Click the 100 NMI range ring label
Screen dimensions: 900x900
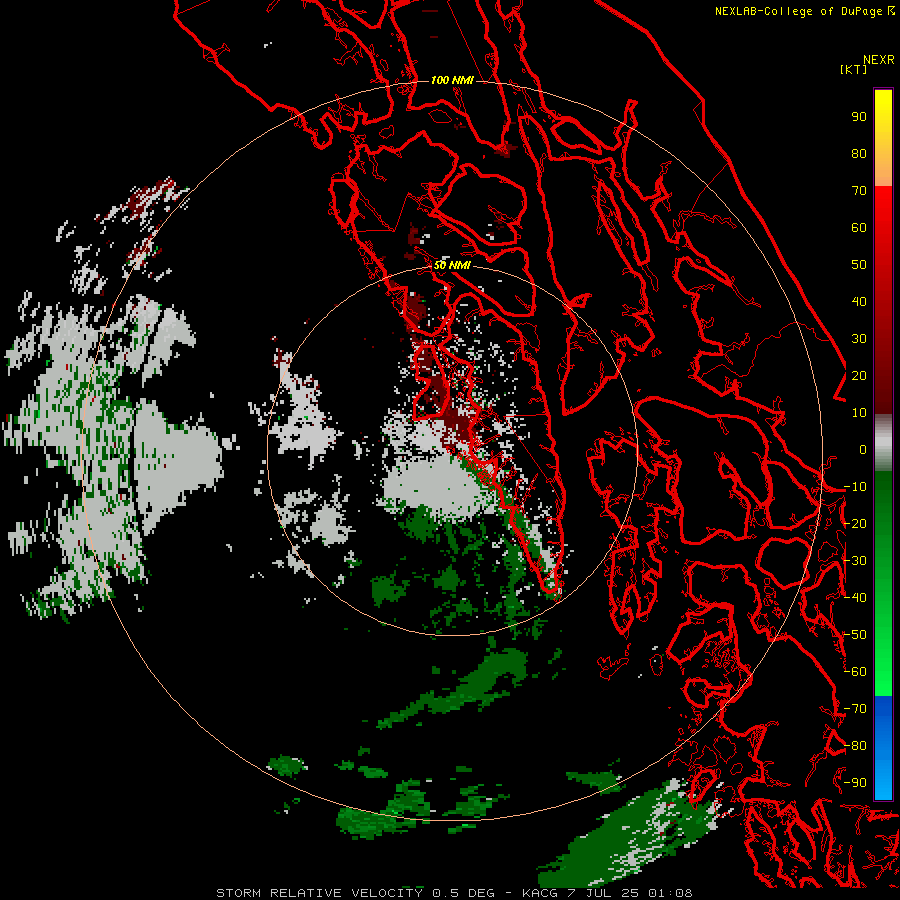click(x=452, y=80)
